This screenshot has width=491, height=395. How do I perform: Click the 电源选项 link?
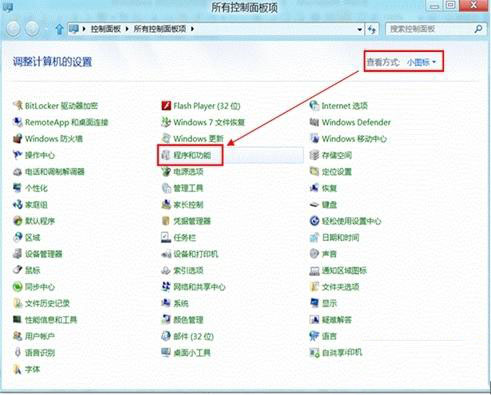(188, 172)
